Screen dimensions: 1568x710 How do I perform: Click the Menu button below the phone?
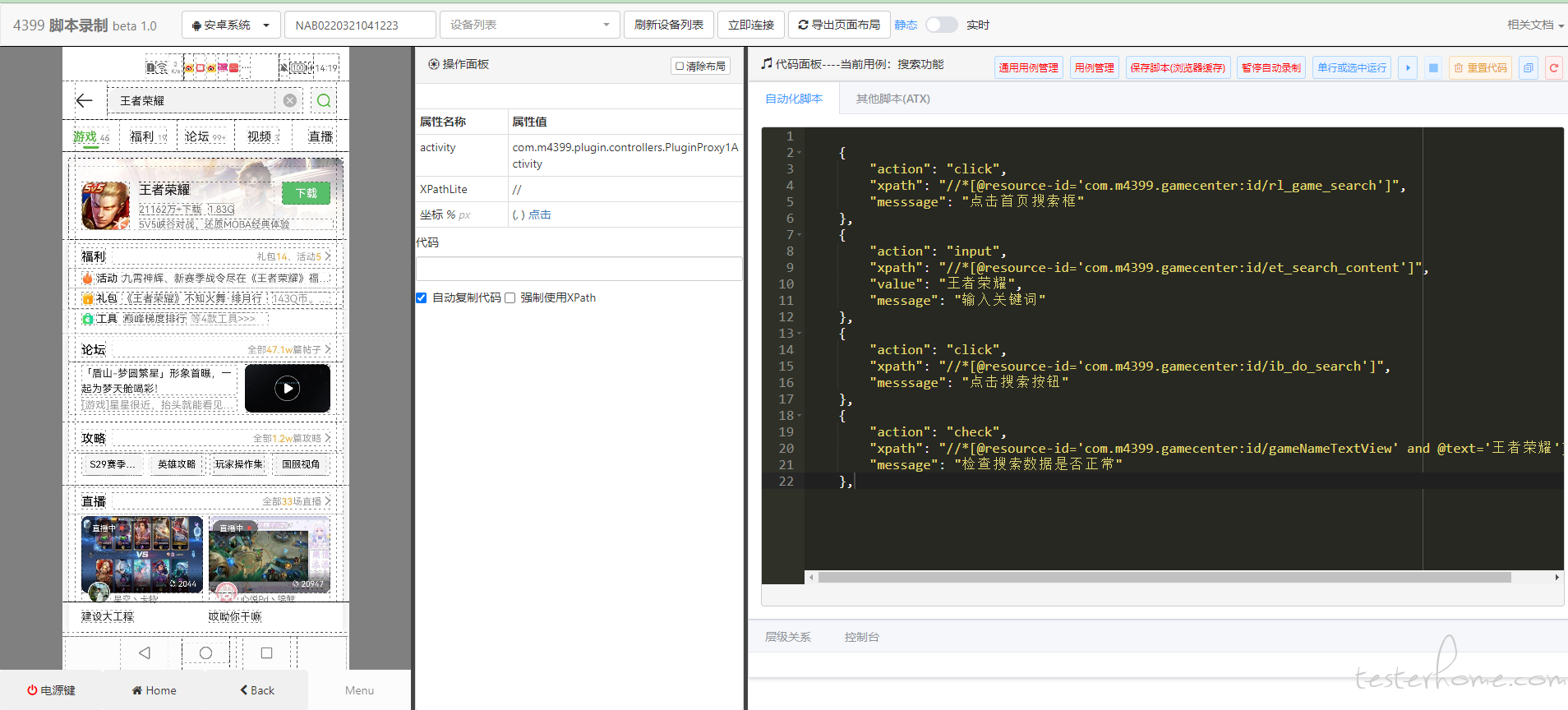(359, 690)
